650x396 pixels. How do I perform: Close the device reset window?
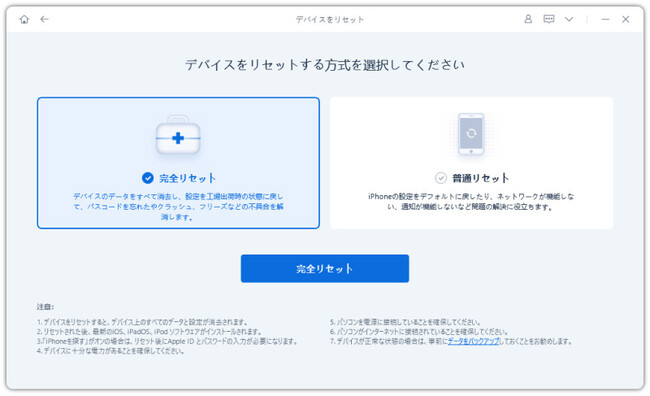(x=626, y=19)
